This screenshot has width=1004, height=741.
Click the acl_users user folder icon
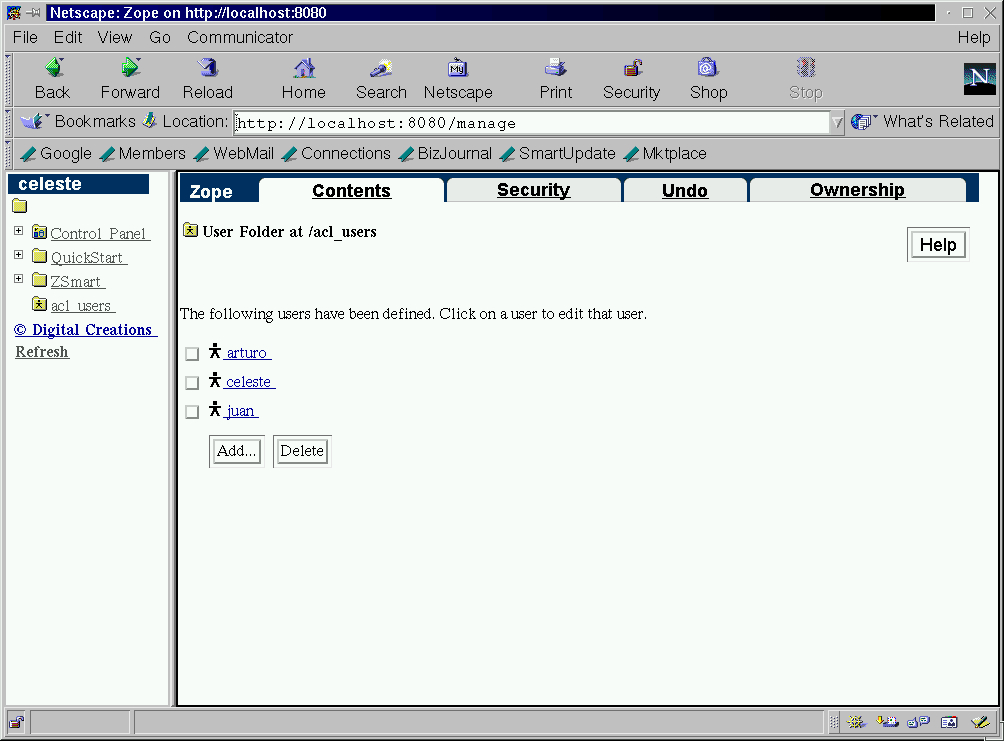[40, 304]
